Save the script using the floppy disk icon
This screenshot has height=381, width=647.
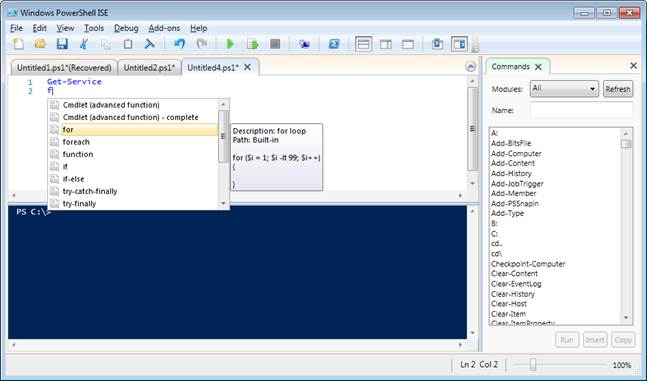click(x=62, y=44)
